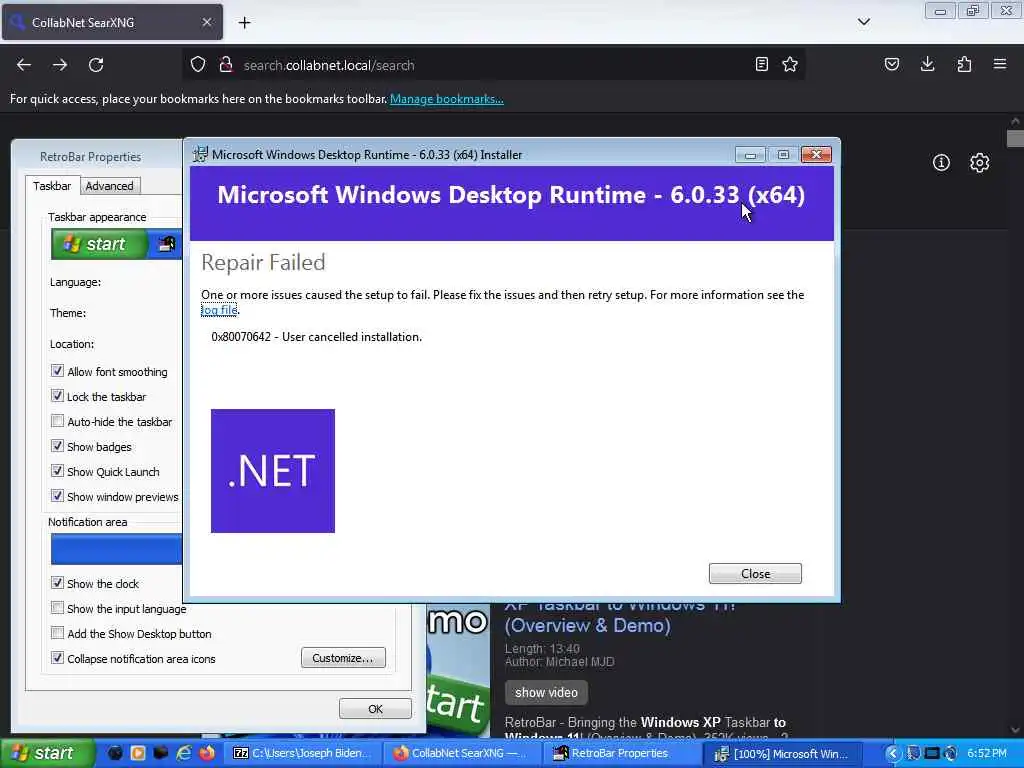This screenshot has width=1024, height=768.
Task: Click the .NET logo image
Action: coord(273,471)
